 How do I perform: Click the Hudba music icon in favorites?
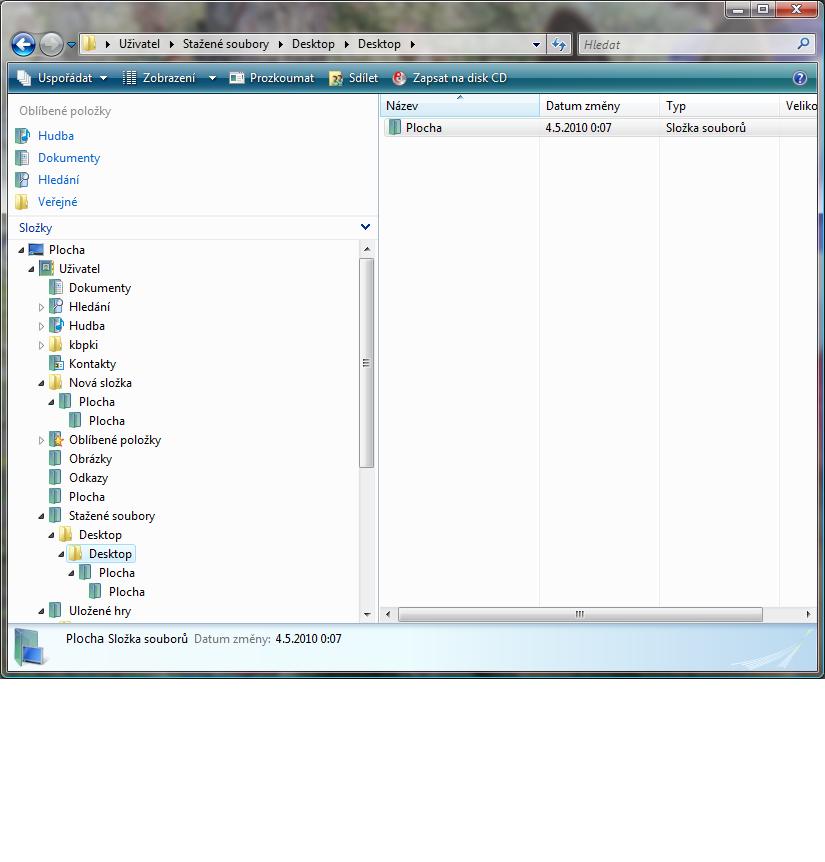pos(22,136)
